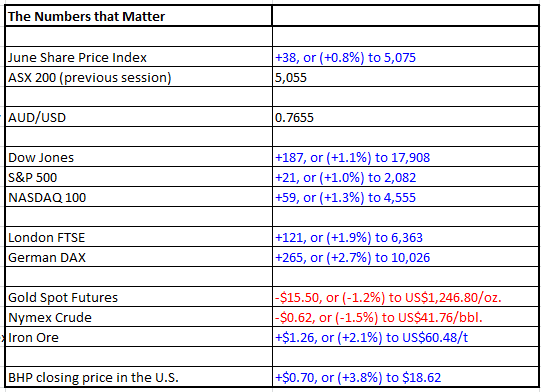
Task: Select the Iron Ore US$60.48/t value cell
Action: coord(405,337)
